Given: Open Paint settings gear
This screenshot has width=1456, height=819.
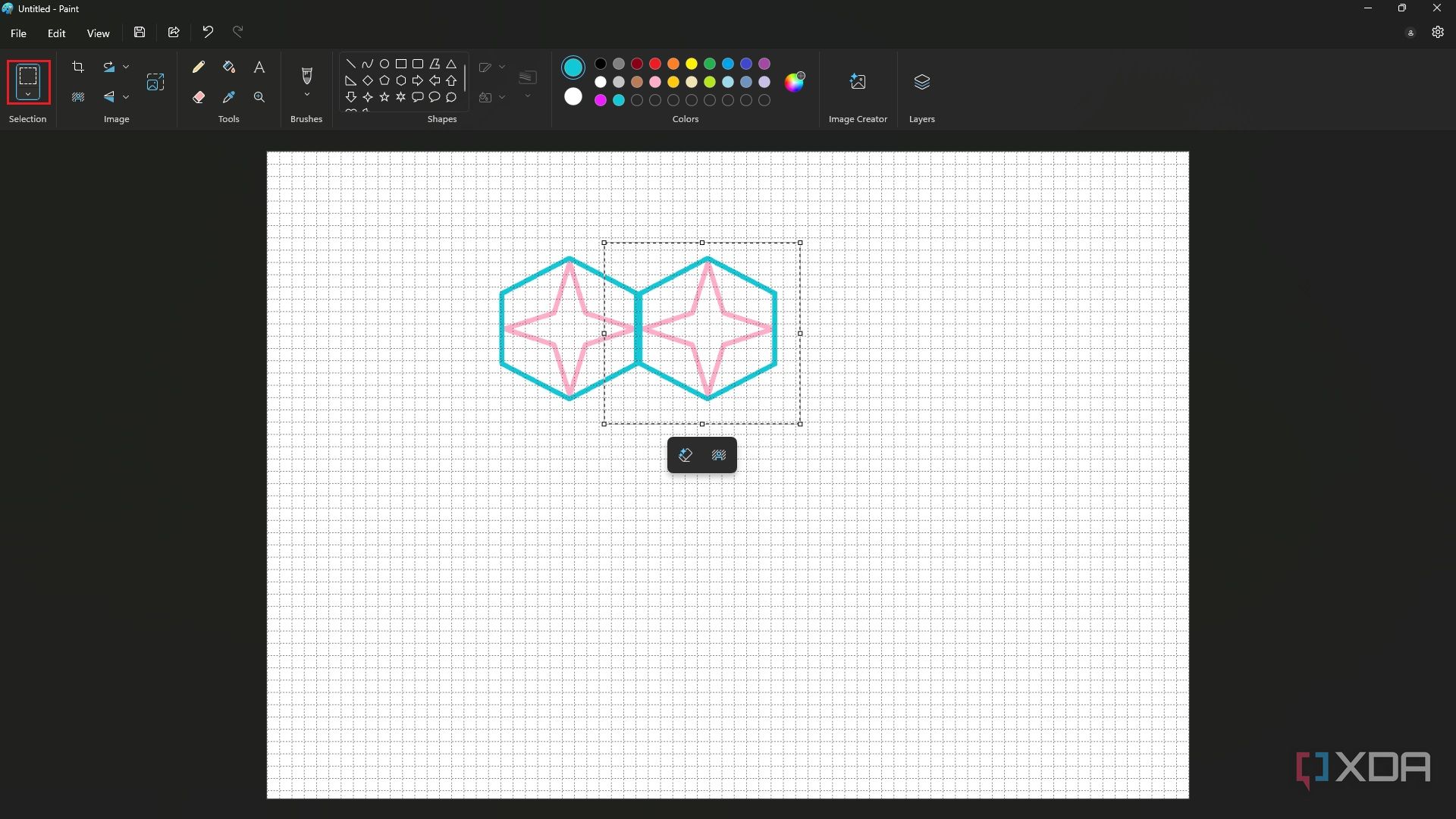Looking at the screenshot, I should pos(1438,32).
